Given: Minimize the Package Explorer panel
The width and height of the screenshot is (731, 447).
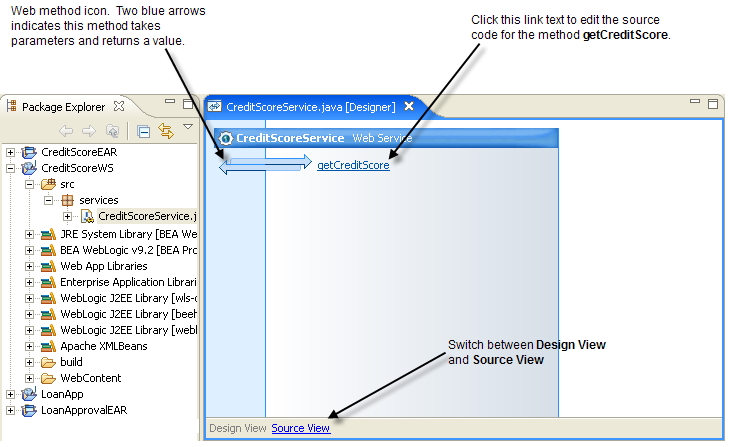Looking at the screenshot, I should pyautogui.click(x=170, y=101).
